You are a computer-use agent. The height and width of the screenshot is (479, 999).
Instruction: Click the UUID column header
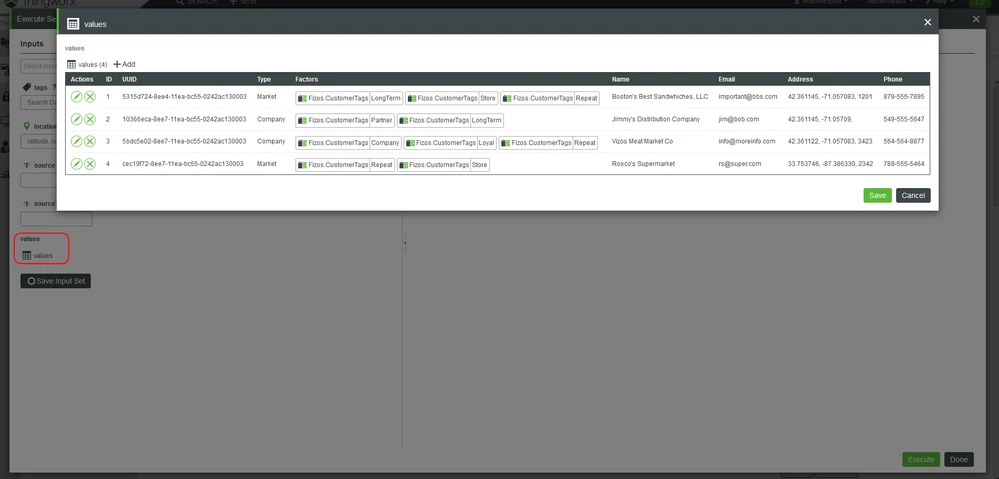click(129, 80)
